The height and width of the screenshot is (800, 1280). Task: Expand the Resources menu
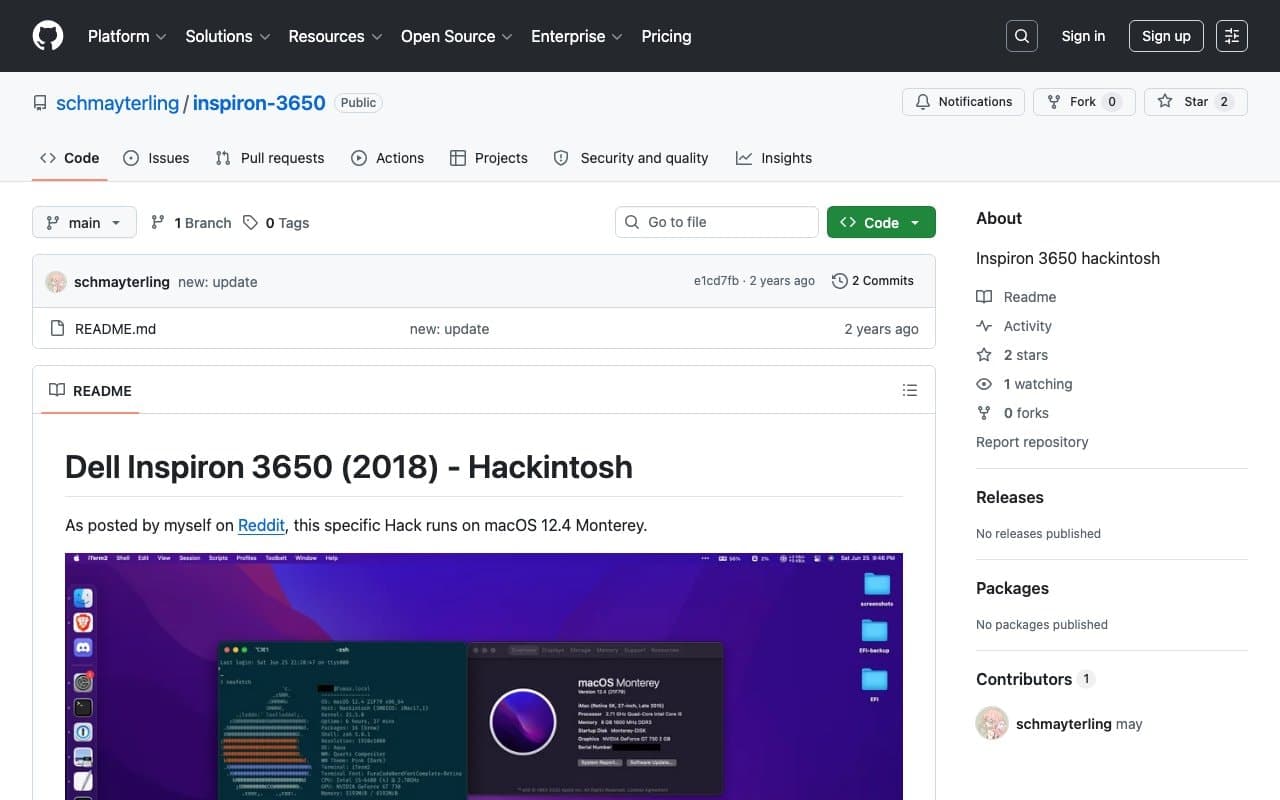point(335,36)
